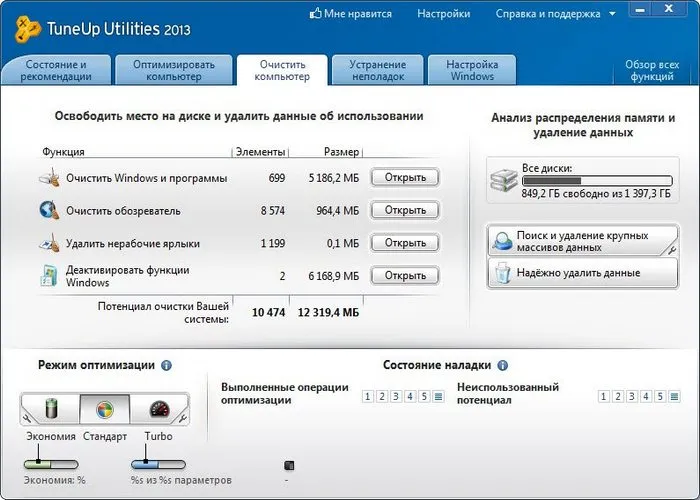Screen dimensions: 700x500
Task: Go to the Устранение неполадок tab
Action: (x=378, y=70)
